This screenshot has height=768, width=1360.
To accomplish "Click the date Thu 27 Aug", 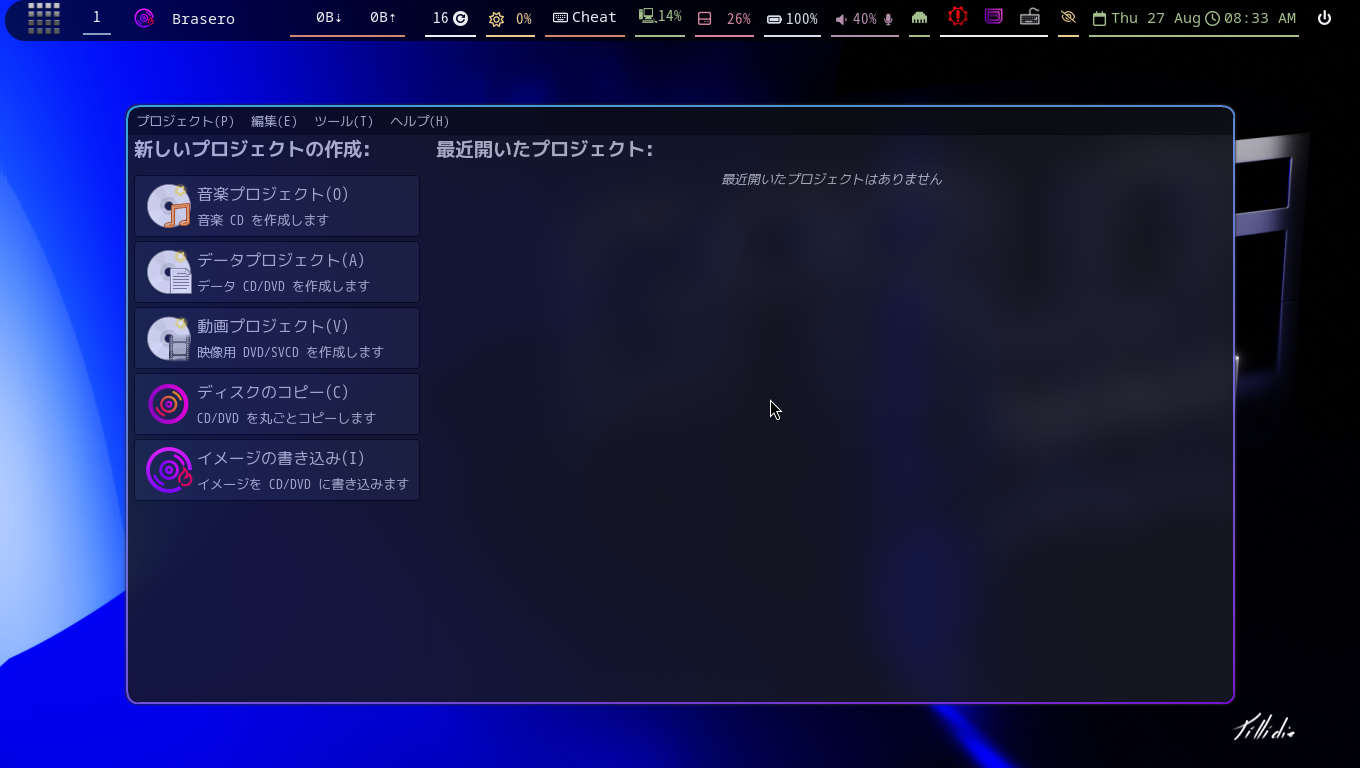I will pos(1147,19).
